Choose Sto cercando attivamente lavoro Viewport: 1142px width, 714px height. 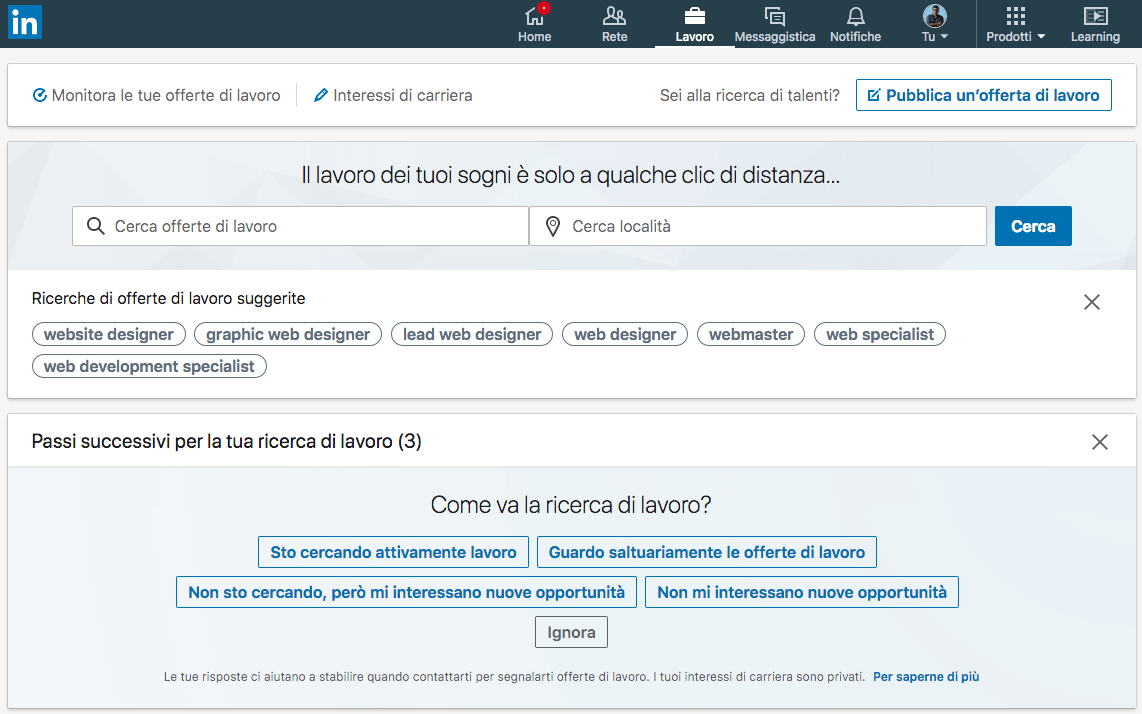point(393,552)
